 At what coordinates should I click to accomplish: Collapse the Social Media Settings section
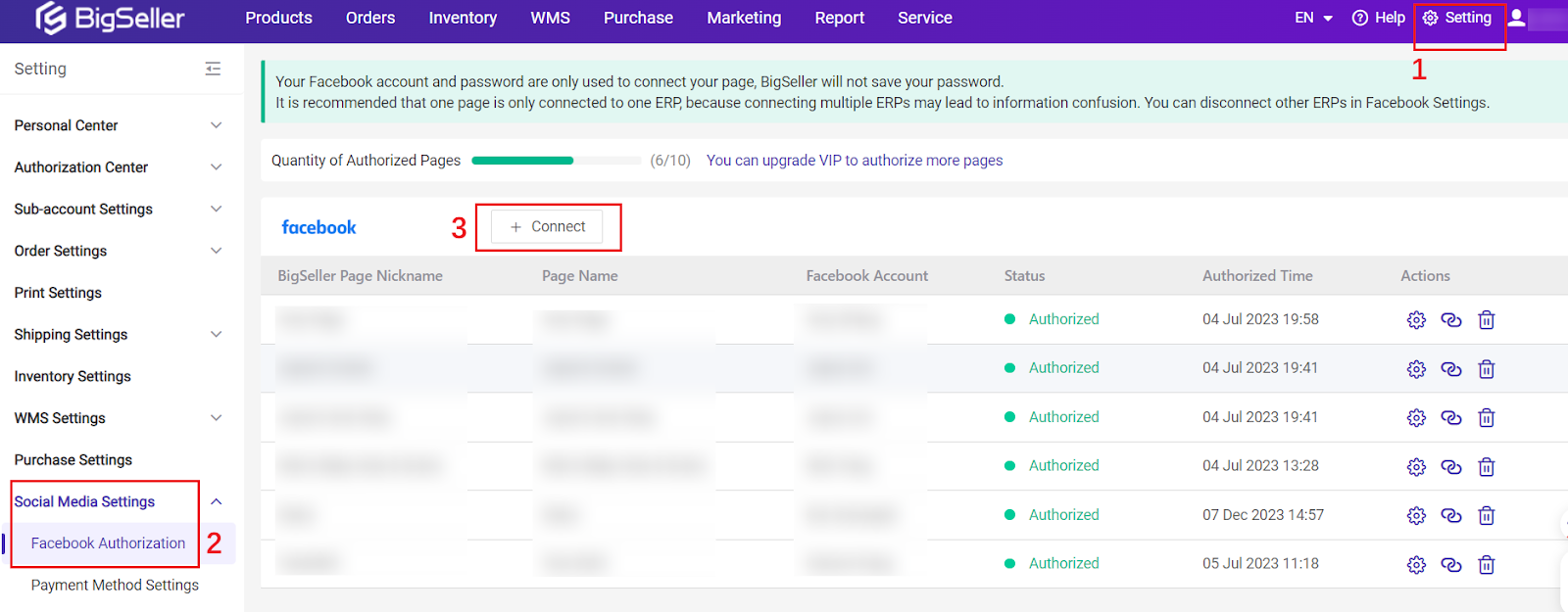(217, 501)
